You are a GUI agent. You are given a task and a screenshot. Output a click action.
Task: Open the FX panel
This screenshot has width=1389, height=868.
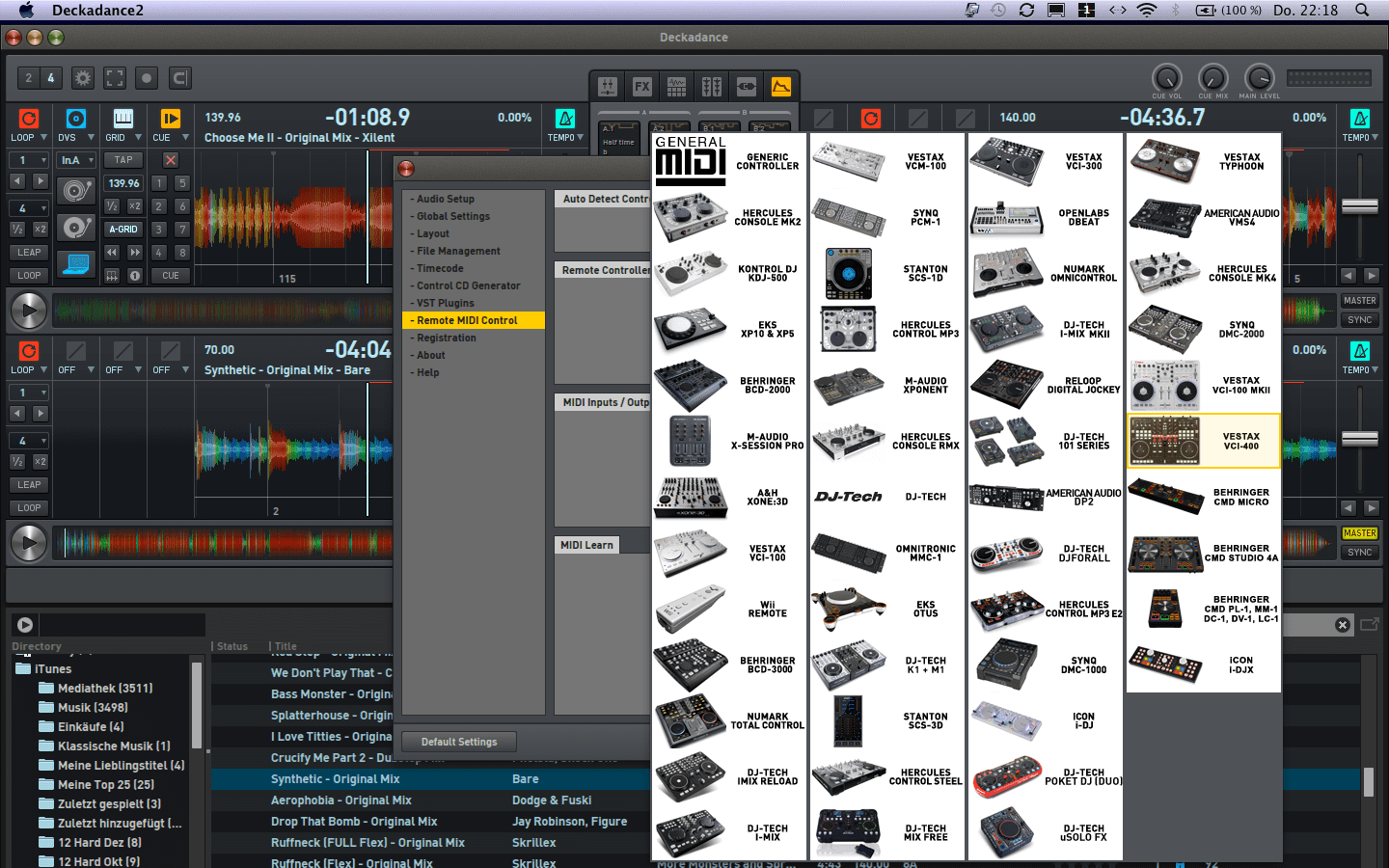(x=642, y=87)
